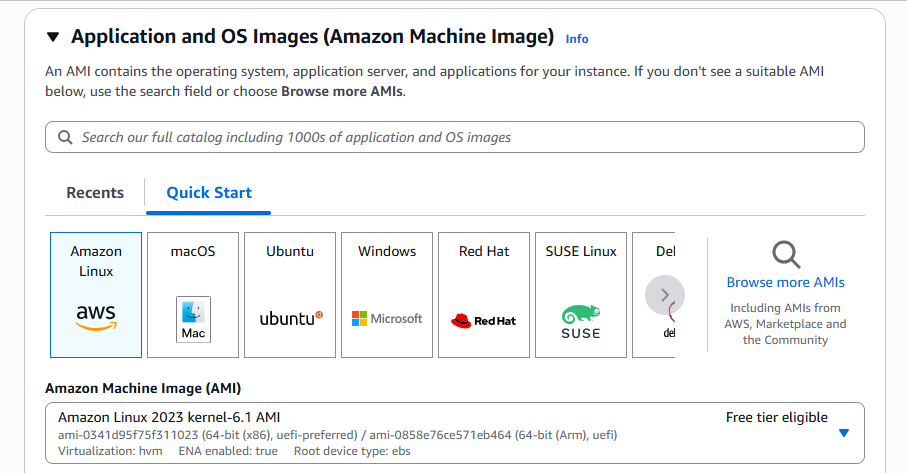907x473 pixels.
Task: Select the Quick Start tab
Action: [x=209, y=193]
